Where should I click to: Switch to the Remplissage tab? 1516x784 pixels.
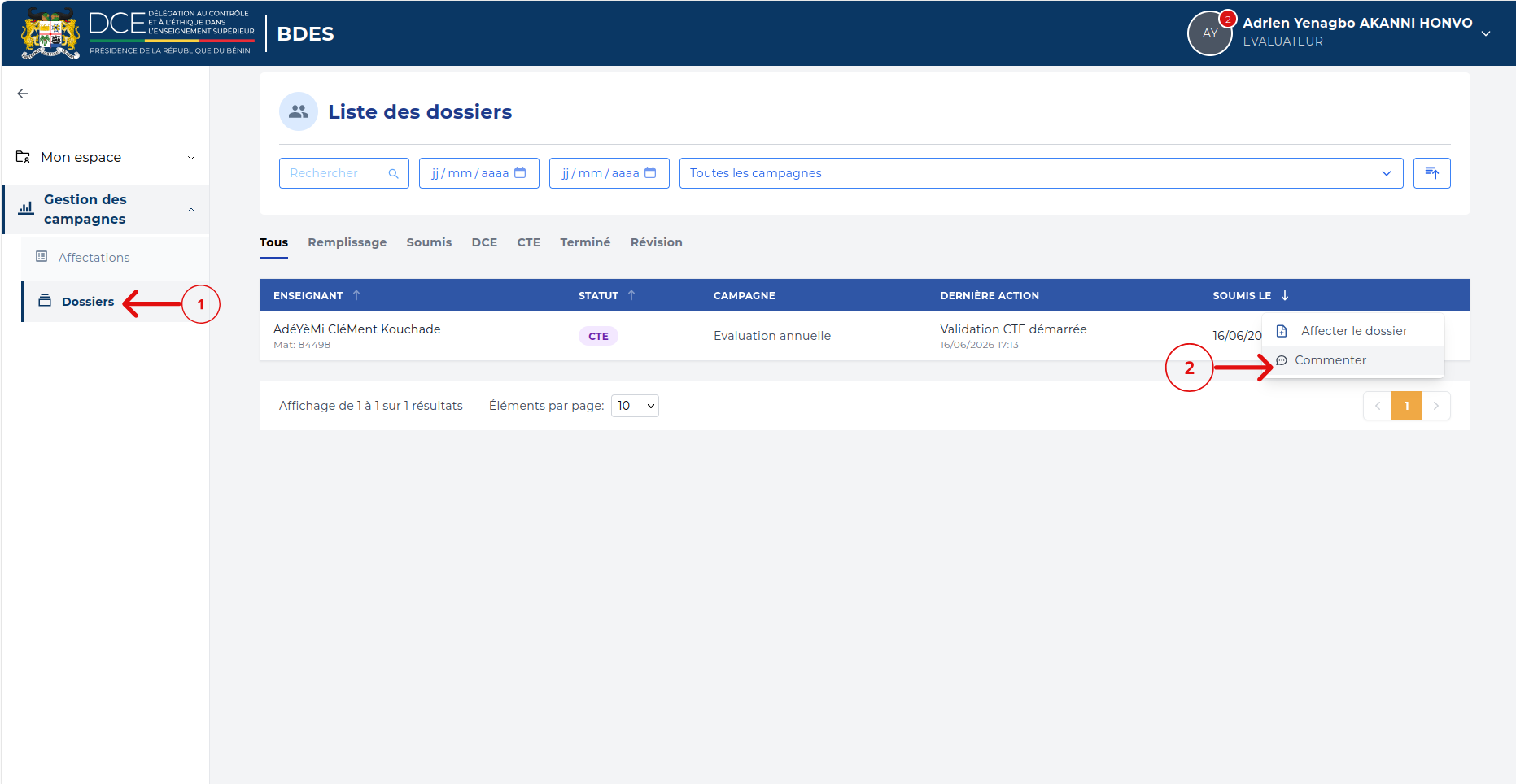point(347,242)
